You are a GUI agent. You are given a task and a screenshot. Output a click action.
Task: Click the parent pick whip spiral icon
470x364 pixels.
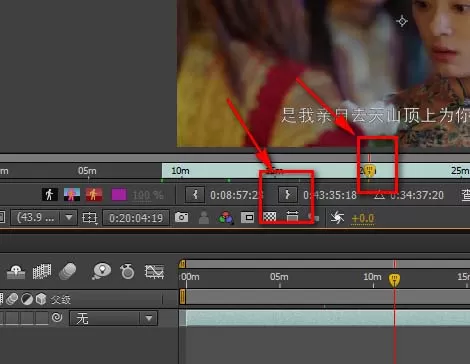pos(57,317)
